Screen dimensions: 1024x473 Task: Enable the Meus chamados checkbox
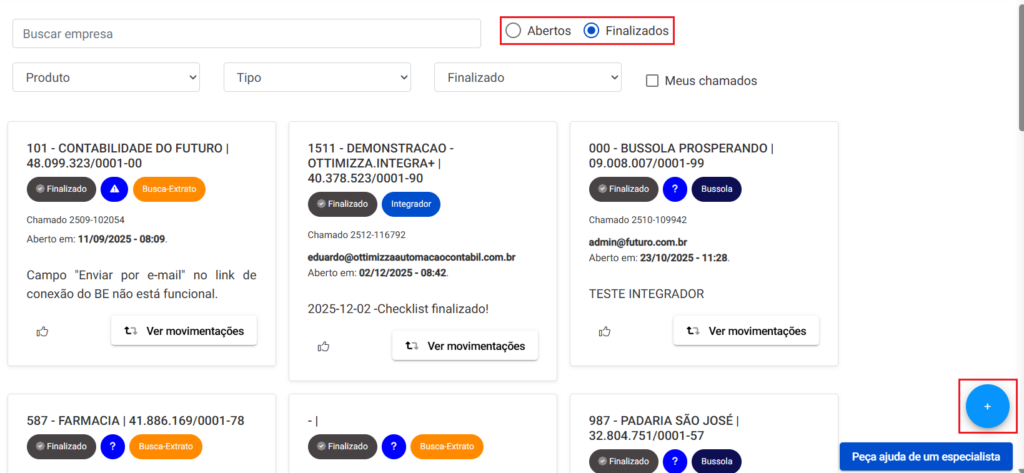[653, 81]
